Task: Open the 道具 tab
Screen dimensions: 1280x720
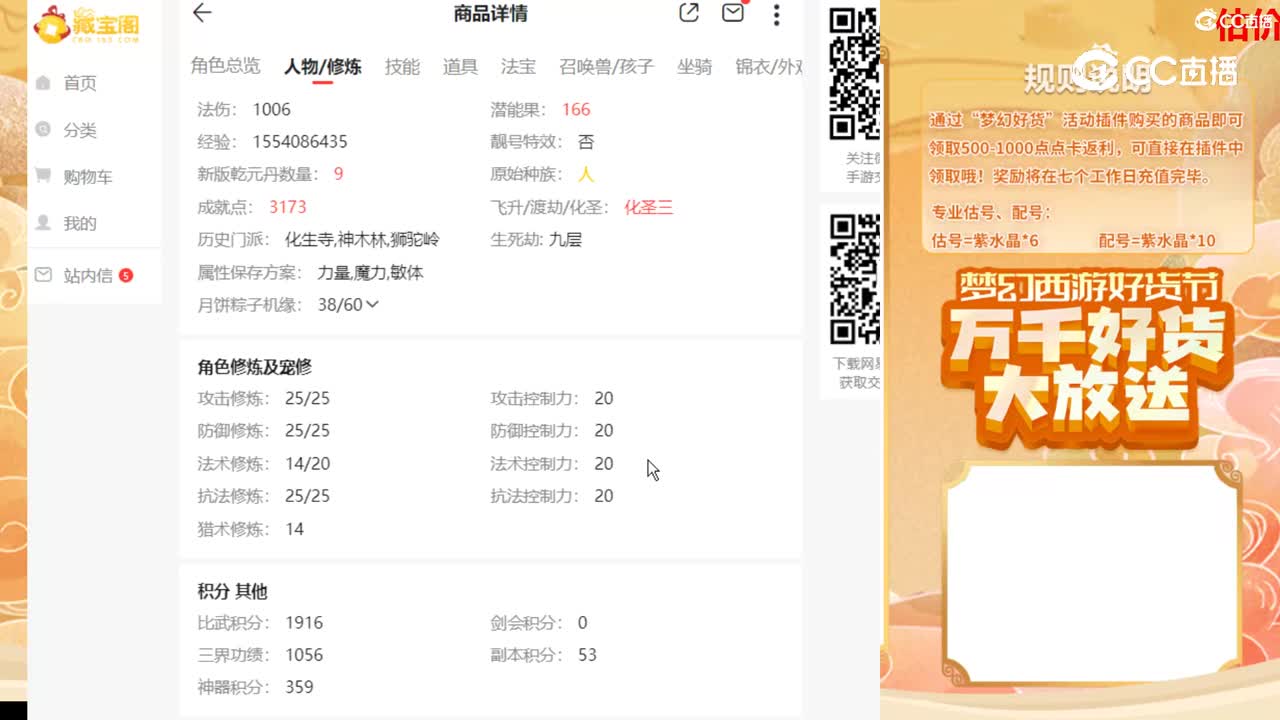Action: pyautogui.click(x=460, y=67)
